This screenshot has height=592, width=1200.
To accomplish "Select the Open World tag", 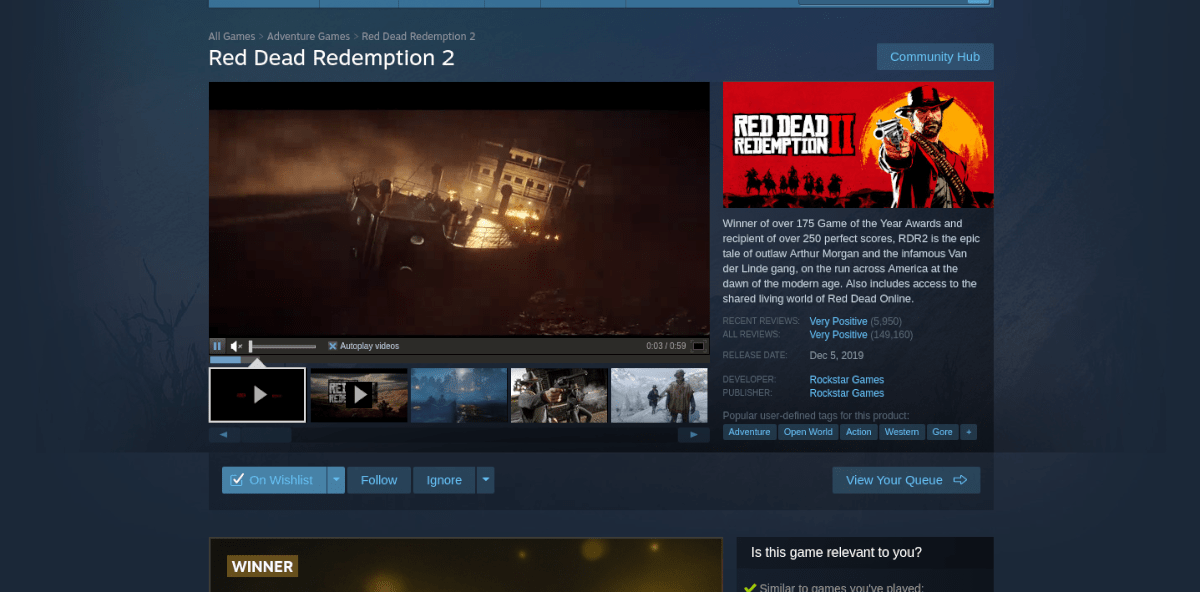I will (x=808, y=432).
